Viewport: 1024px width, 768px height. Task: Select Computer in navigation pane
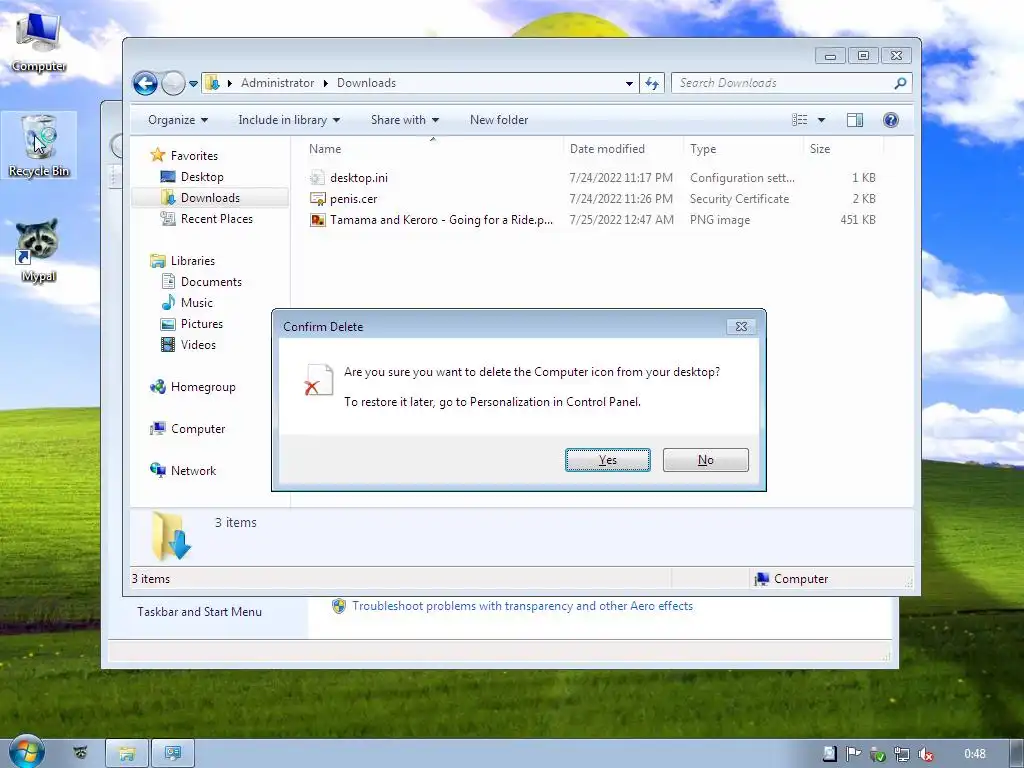pyautogui.click(x=198, y=428)
